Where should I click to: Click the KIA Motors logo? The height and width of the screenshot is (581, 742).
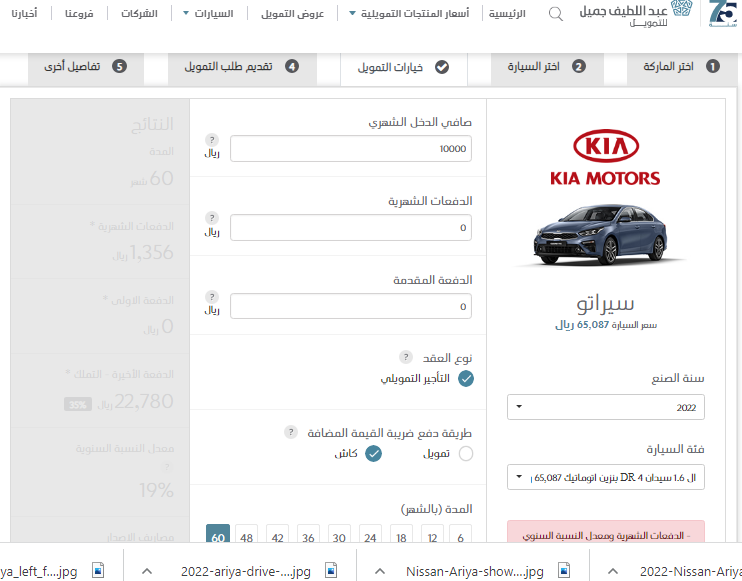[605, 157]
